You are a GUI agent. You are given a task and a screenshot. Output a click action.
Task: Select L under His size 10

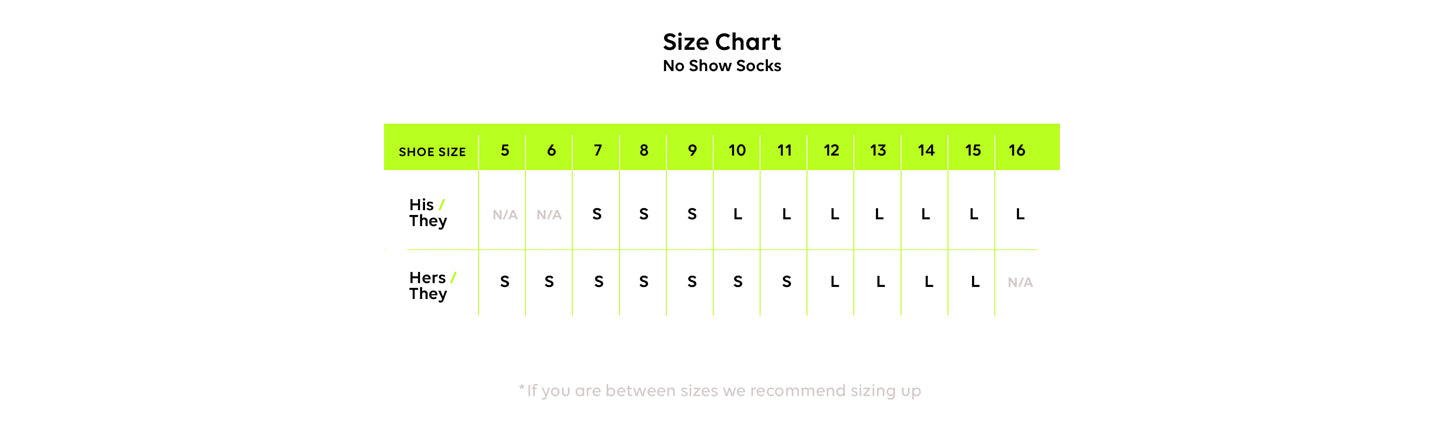(738, 214)
